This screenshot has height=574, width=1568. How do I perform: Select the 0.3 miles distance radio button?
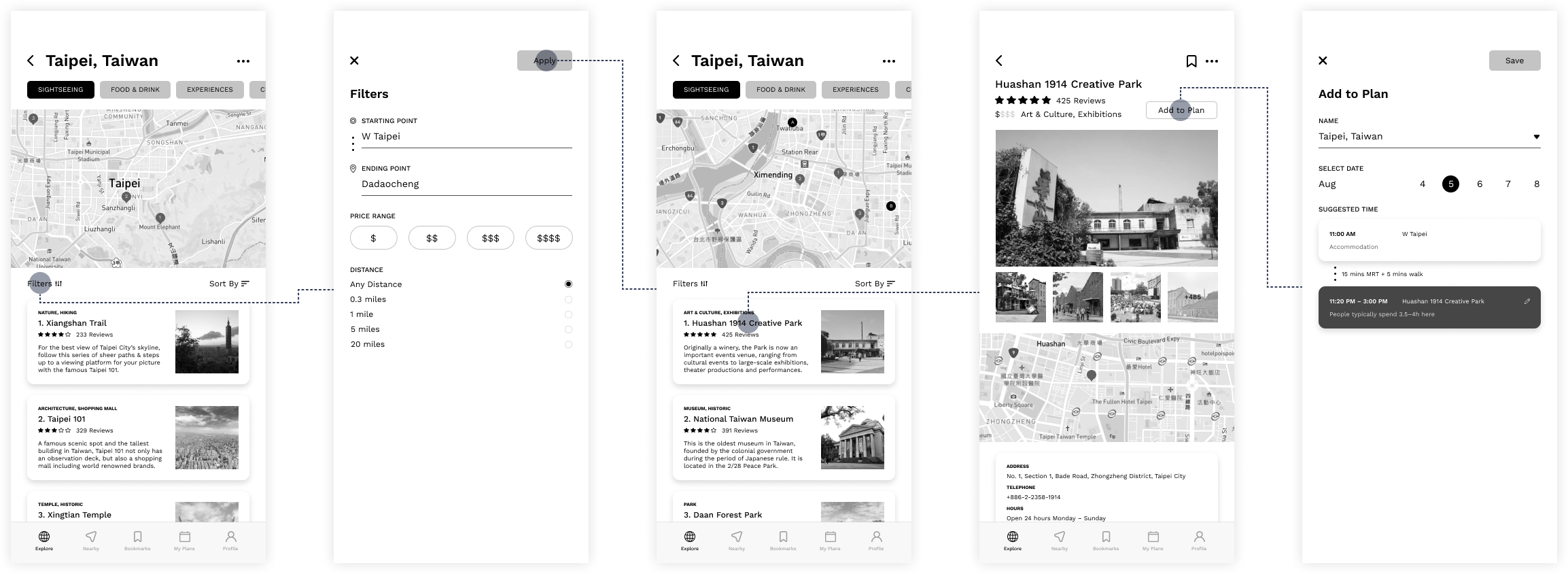pyautogui.click(x=568, y=299)
